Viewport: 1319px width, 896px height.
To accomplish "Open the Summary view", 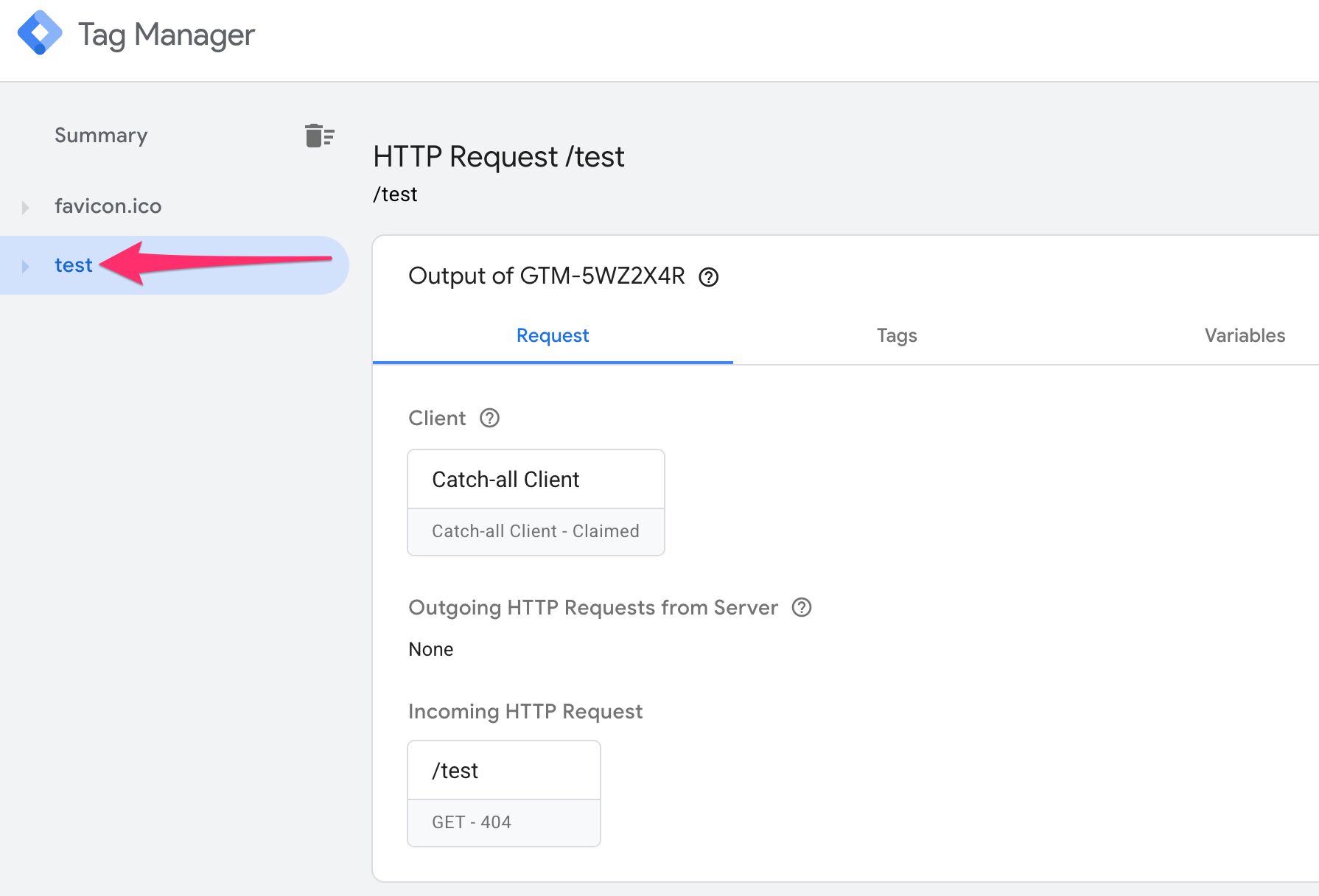I will click(x=101, y=136).
